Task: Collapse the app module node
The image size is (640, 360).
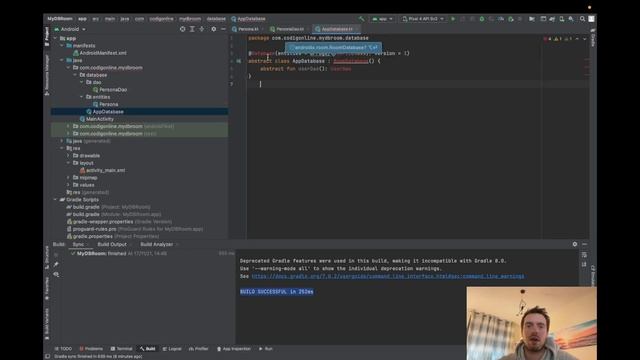Action: tap(56, 38)
